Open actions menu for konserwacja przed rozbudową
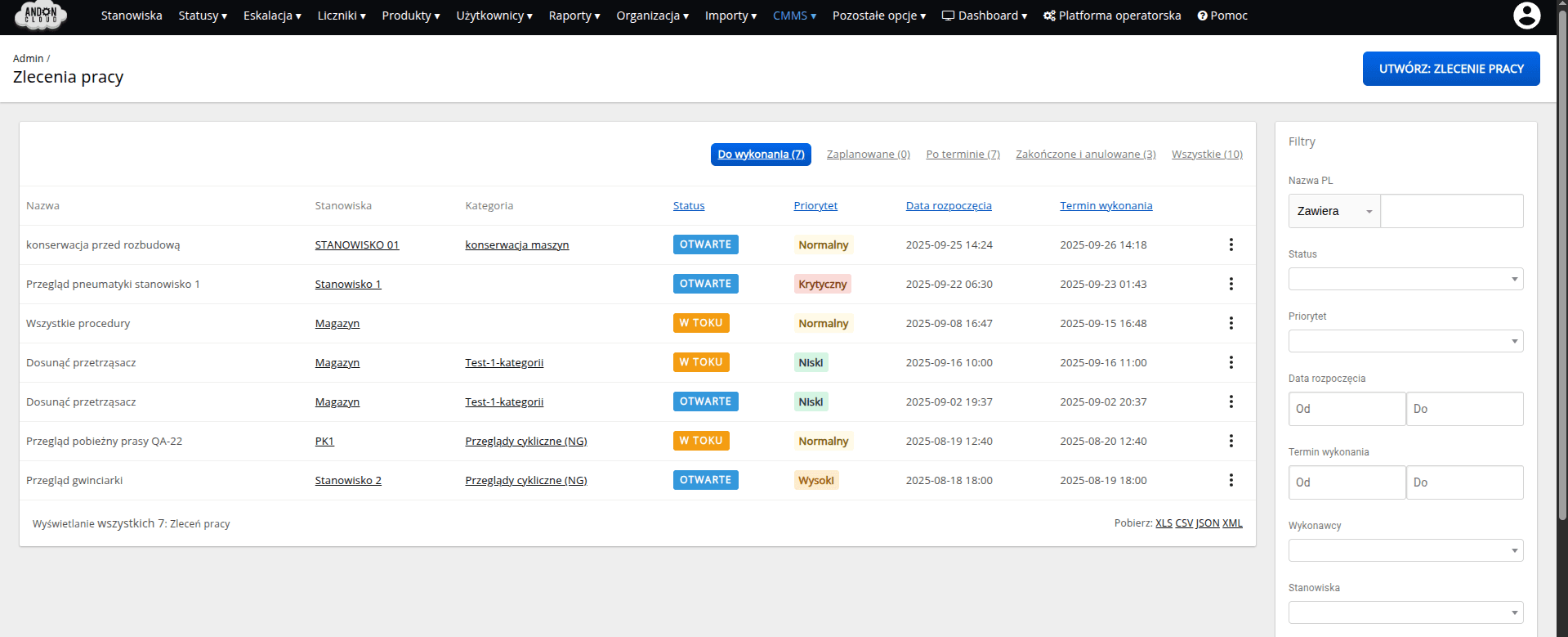The width and height of the screenshot is (1568, 637). pyautogui.click(x=1231, y=244)
